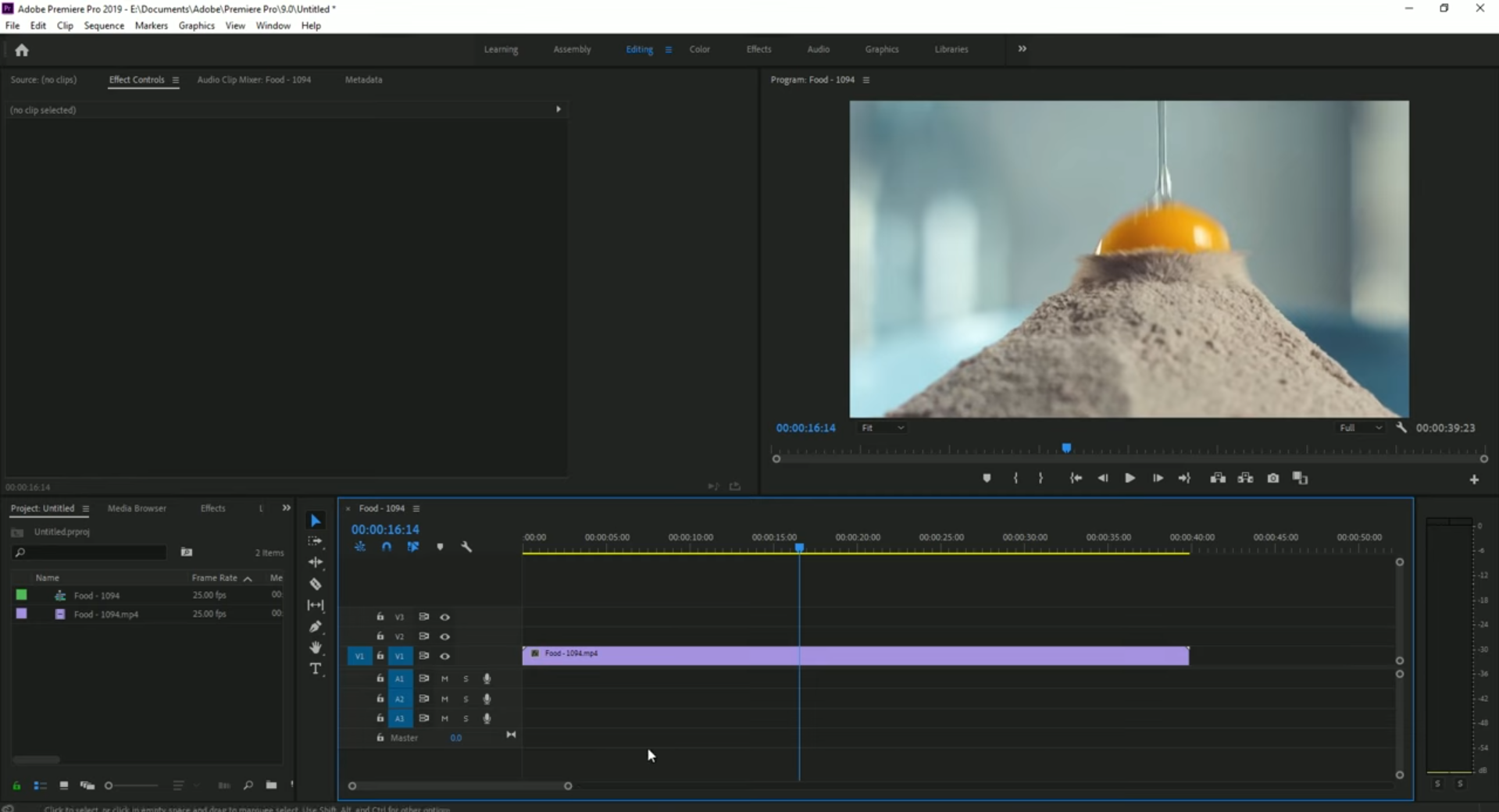This screenshot has width=1499, height=812.
Task: Select the Hand tool
Action: (316, 647)
